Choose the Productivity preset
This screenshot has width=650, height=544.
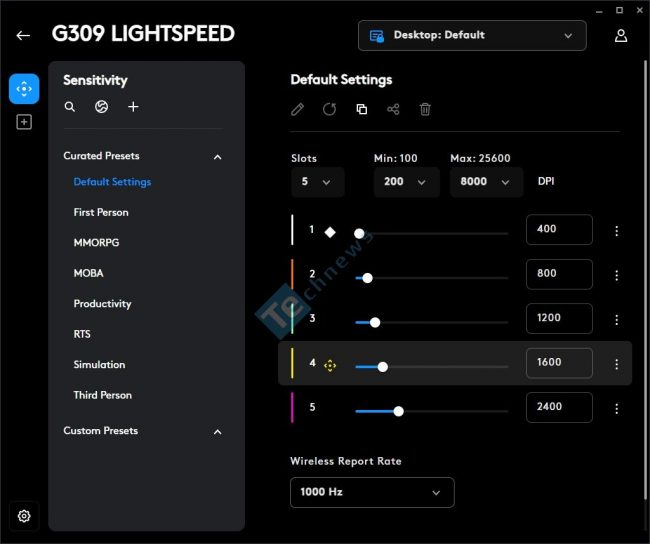pos(102,304)
